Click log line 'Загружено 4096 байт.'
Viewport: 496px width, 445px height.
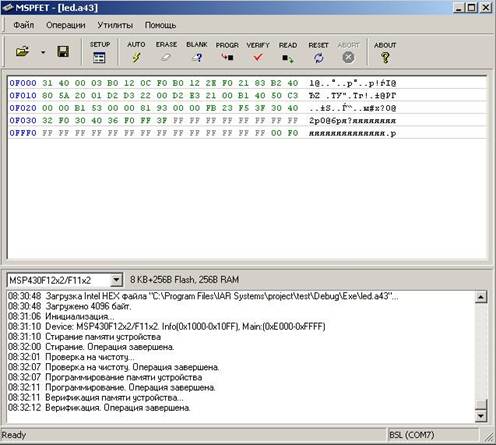pyautogui.click(x=69, y=306)
